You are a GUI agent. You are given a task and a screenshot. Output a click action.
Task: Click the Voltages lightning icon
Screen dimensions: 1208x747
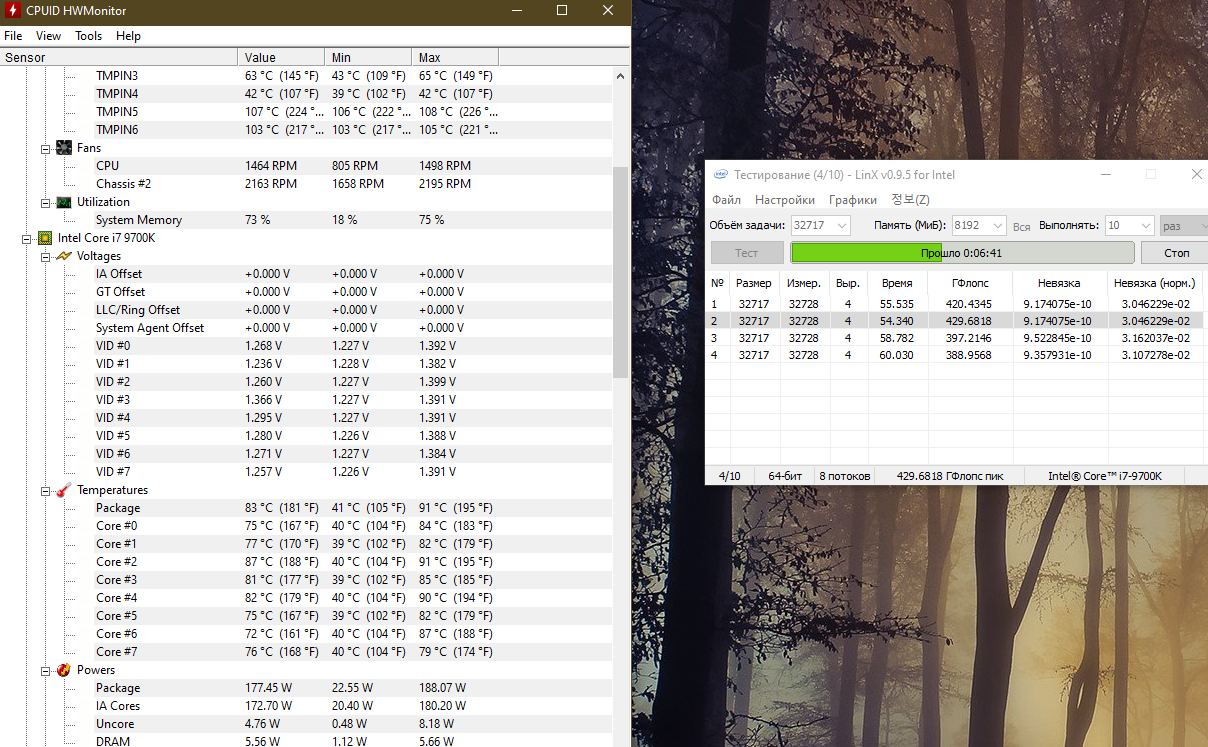tap(64, 256)
